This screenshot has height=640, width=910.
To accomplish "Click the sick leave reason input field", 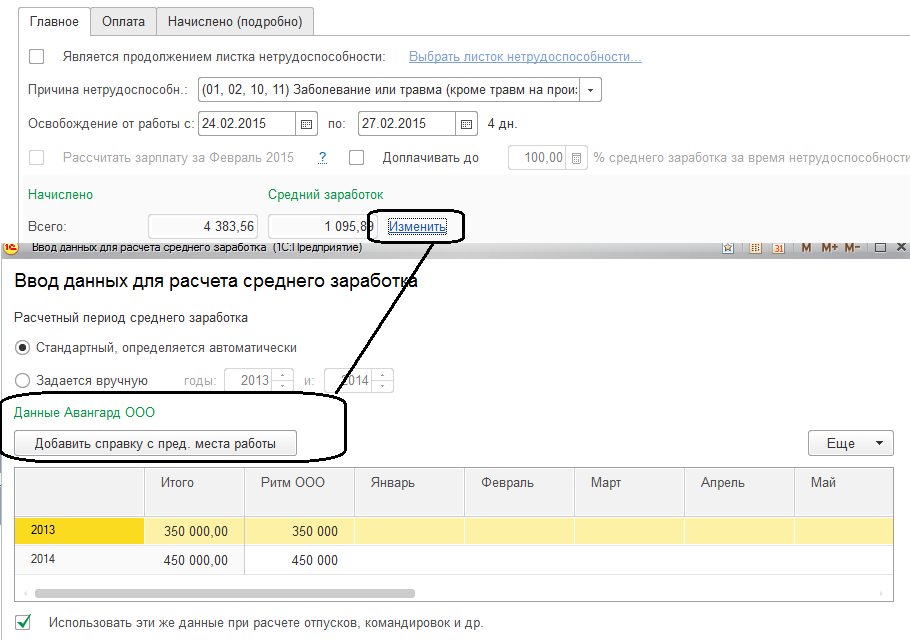I will click(389, 90).
